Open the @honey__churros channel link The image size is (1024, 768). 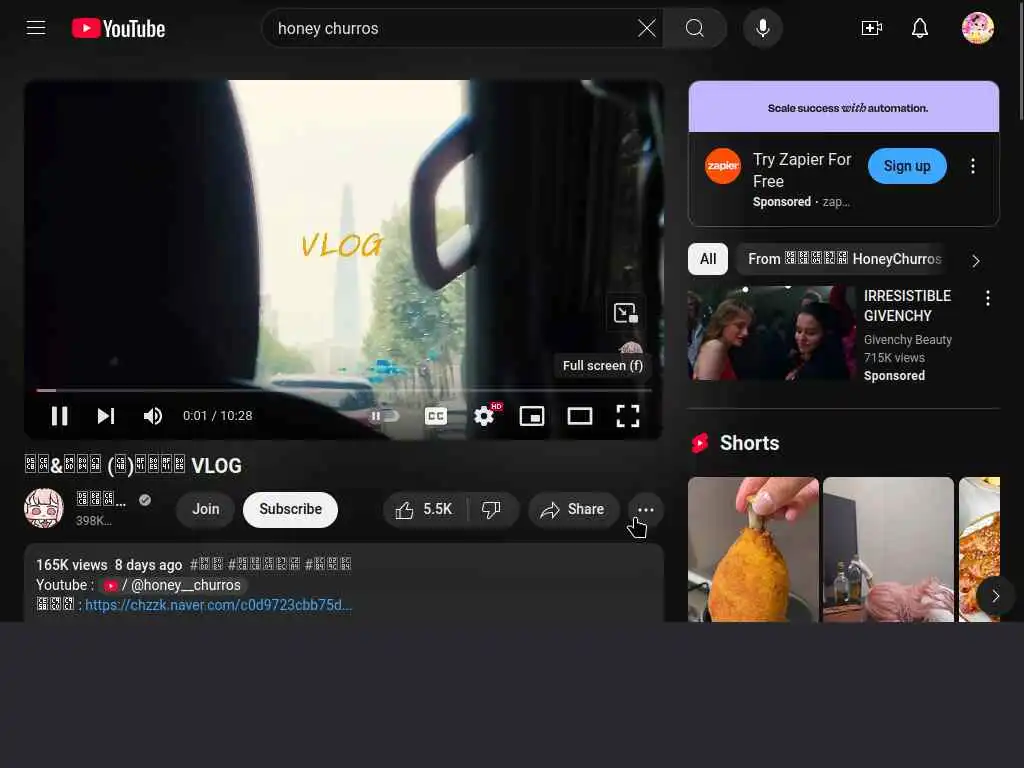(x=172, y=585)
